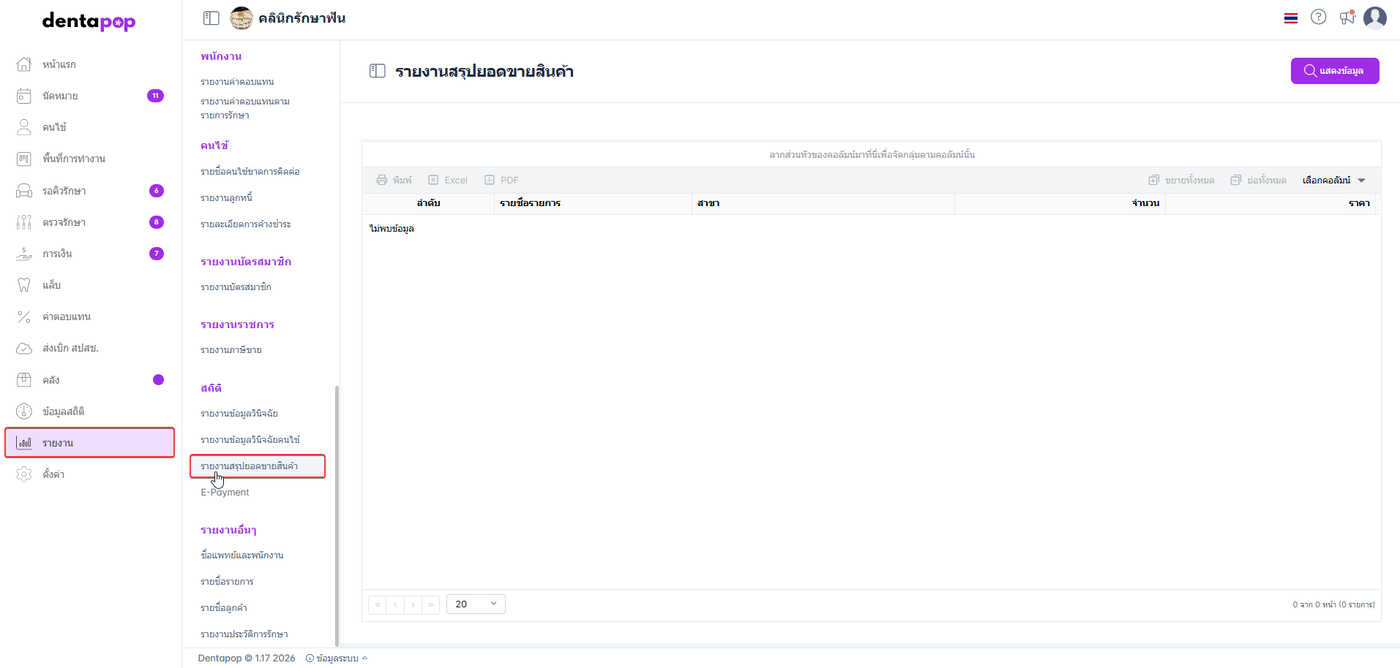Viewport: 1400px width, 668px height.
Task: Open the เลือกคอลัมน์ column chooser dropdown
Action: 1334,180
